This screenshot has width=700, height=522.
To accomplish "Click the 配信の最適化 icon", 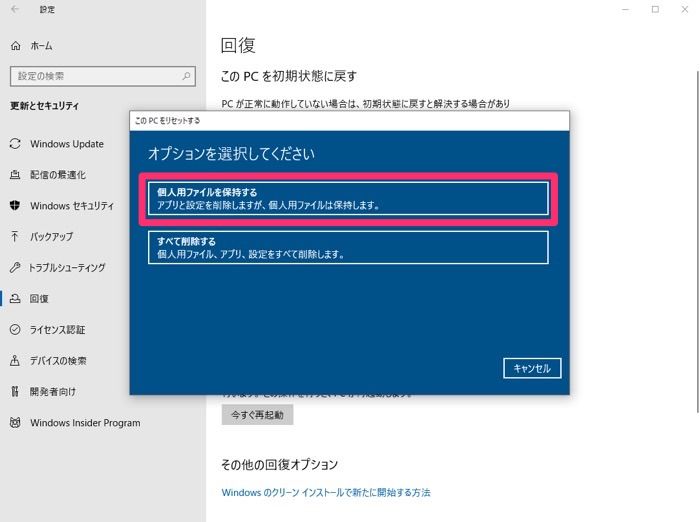I will (15, 175).
